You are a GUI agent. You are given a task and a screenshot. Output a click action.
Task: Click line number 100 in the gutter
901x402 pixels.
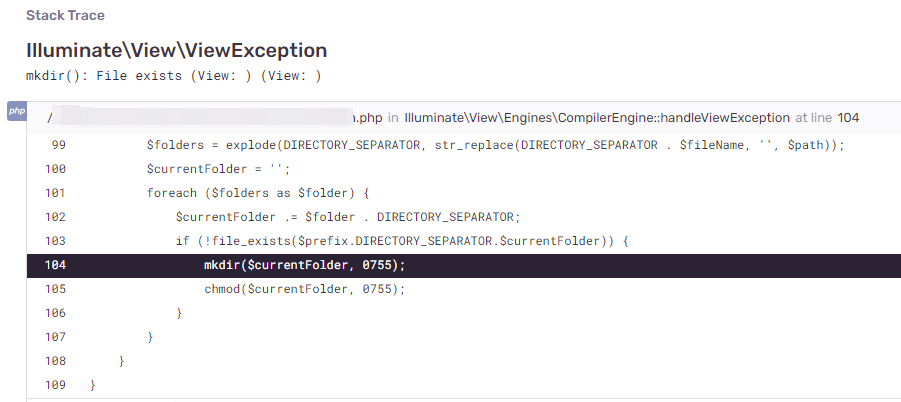55,169
